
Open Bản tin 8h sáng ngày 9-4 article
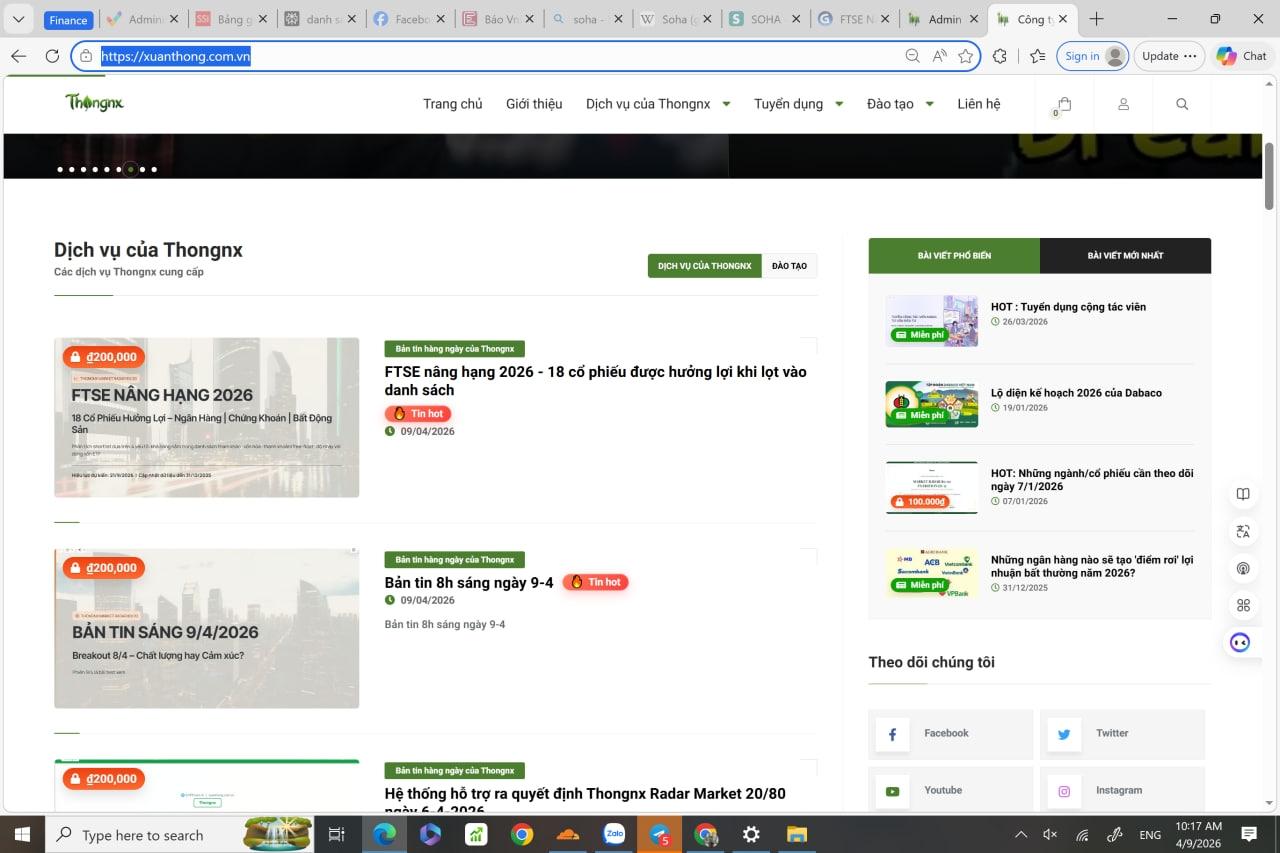(x=469, y=582)
